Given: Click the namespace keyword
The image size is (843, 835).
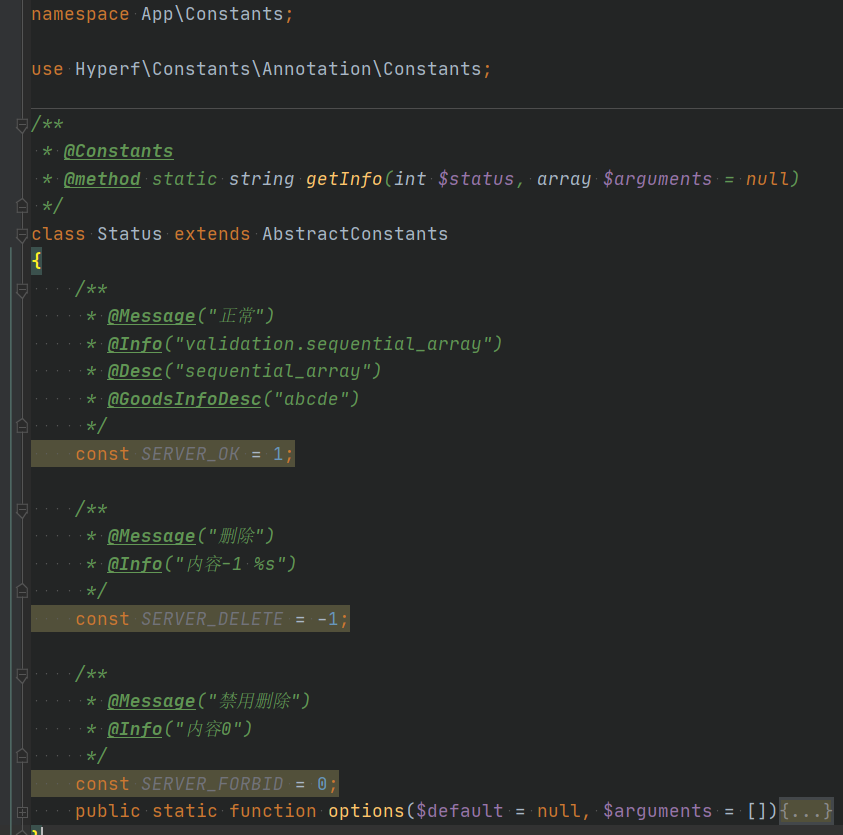Looking at the screenshot, I should tap(80, 14).
